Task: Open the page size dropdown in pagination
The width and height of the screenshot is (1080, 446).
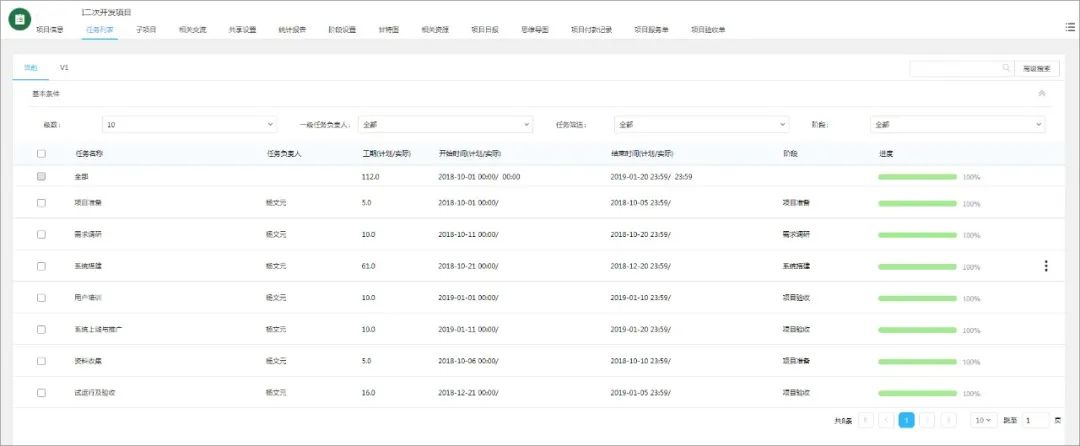Action: coord(984,420)
